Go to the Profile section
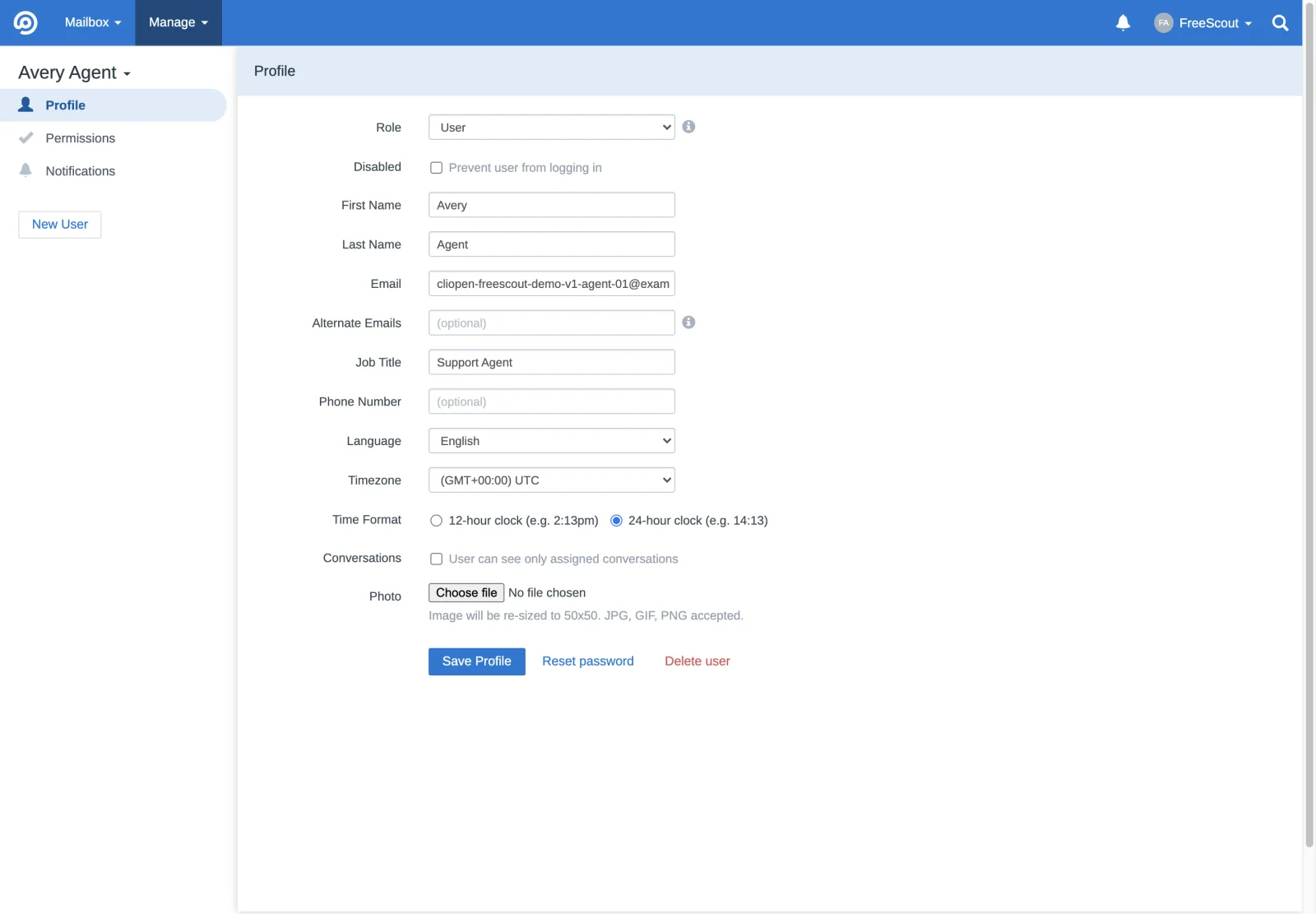Viewport: 1316px width, 914px height. click(113, 105)
